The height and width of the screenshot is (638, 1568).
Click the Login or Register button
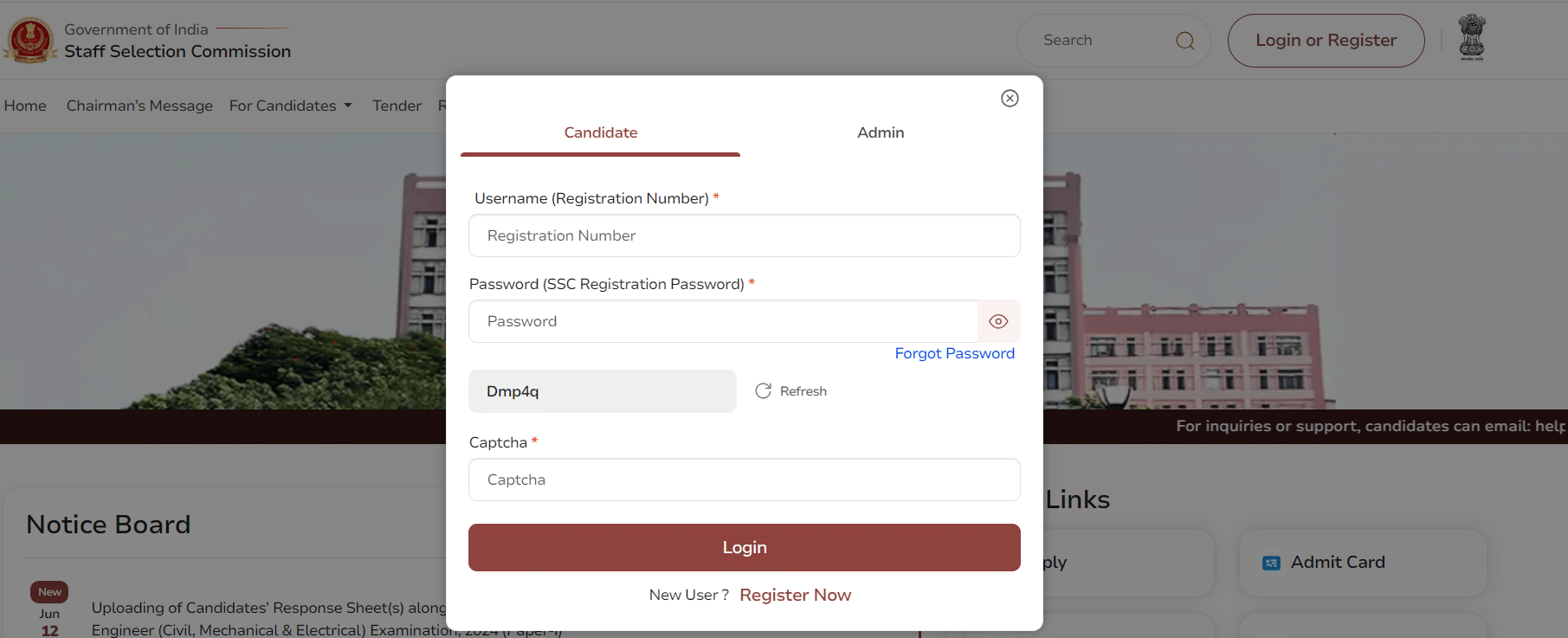coord(1326,41)
